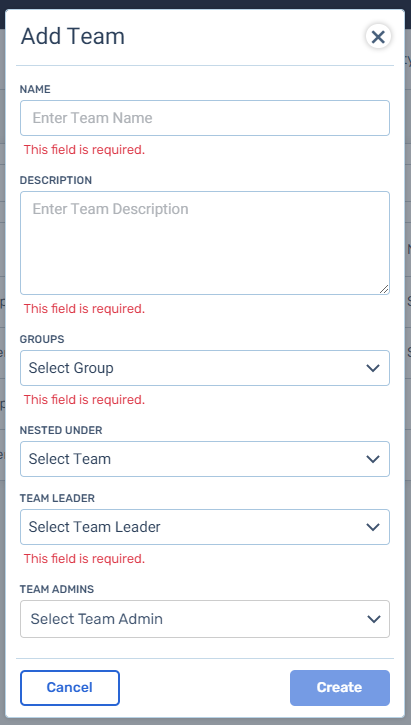Click the chevron arrow in Team Admins field
This screenshot has height=725, width=411.
coord(374,619)
